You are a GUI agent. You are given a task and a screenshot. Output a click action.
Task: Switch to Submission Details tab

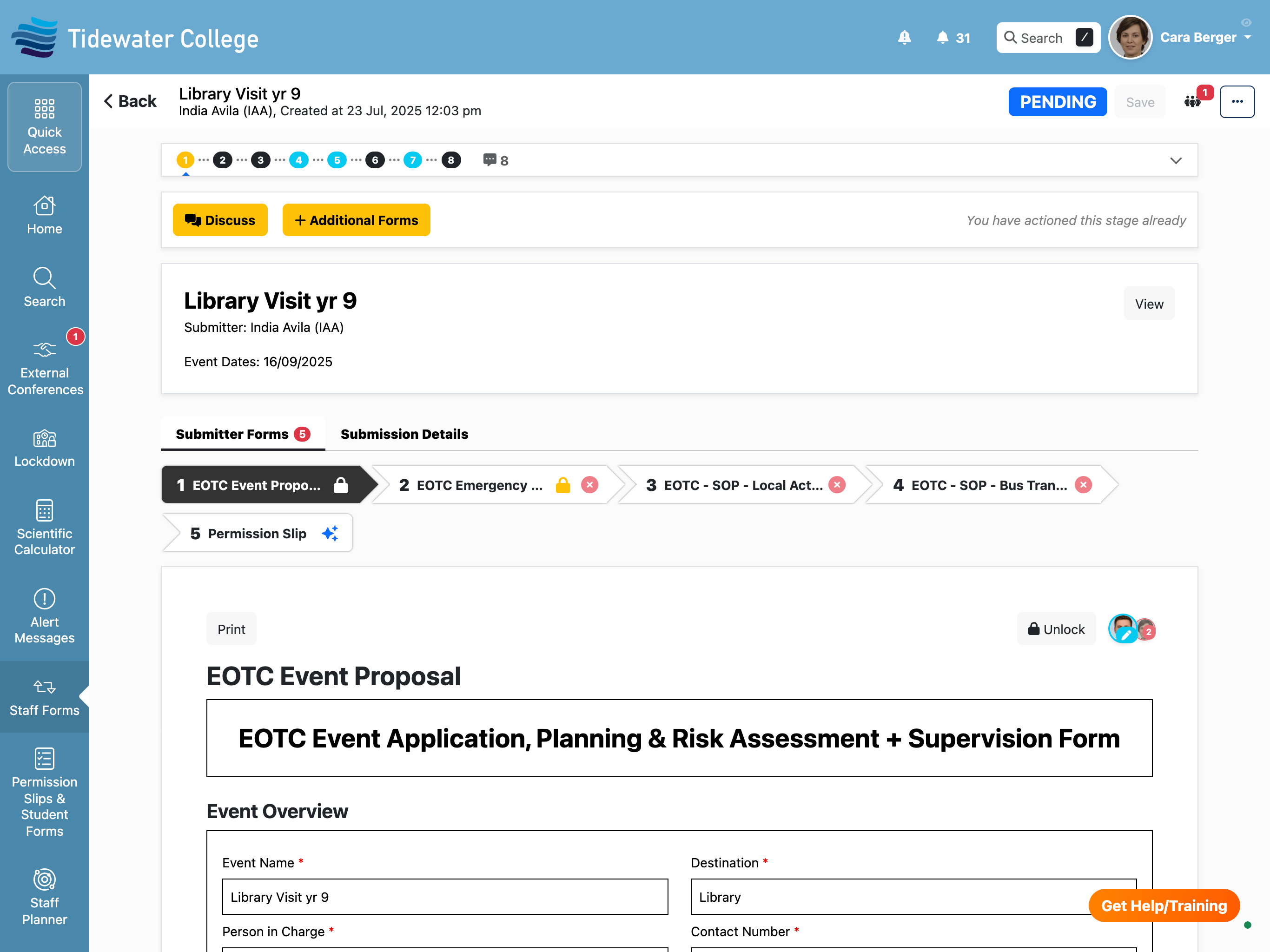pos(404,434)
